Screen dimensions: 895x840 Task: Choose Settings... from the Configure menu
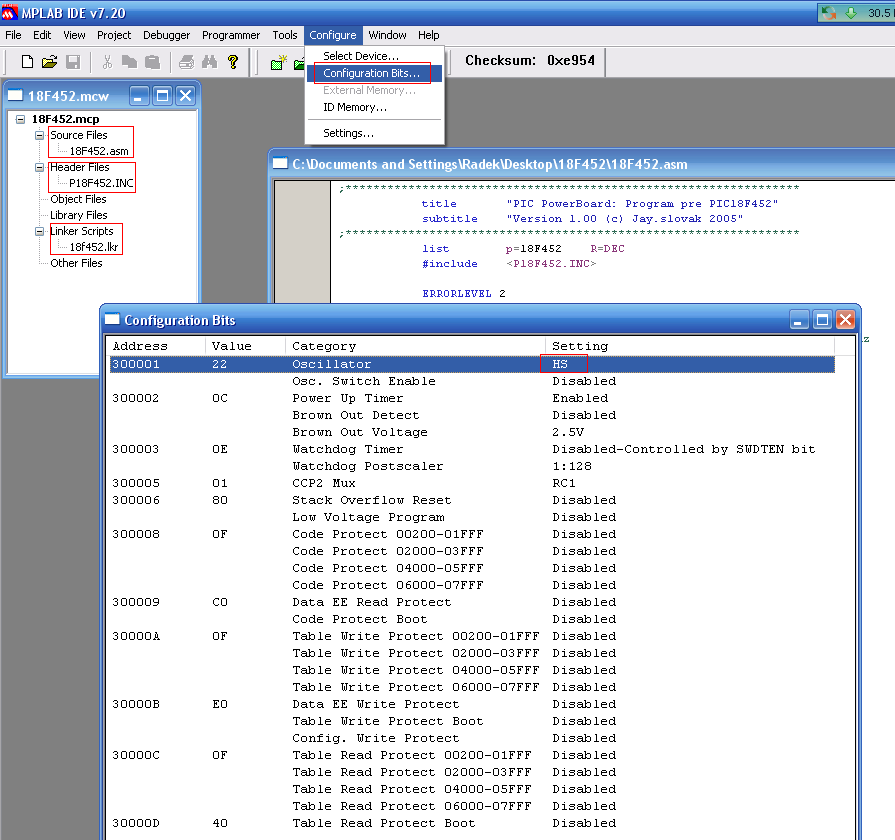[x=374, y=133]
